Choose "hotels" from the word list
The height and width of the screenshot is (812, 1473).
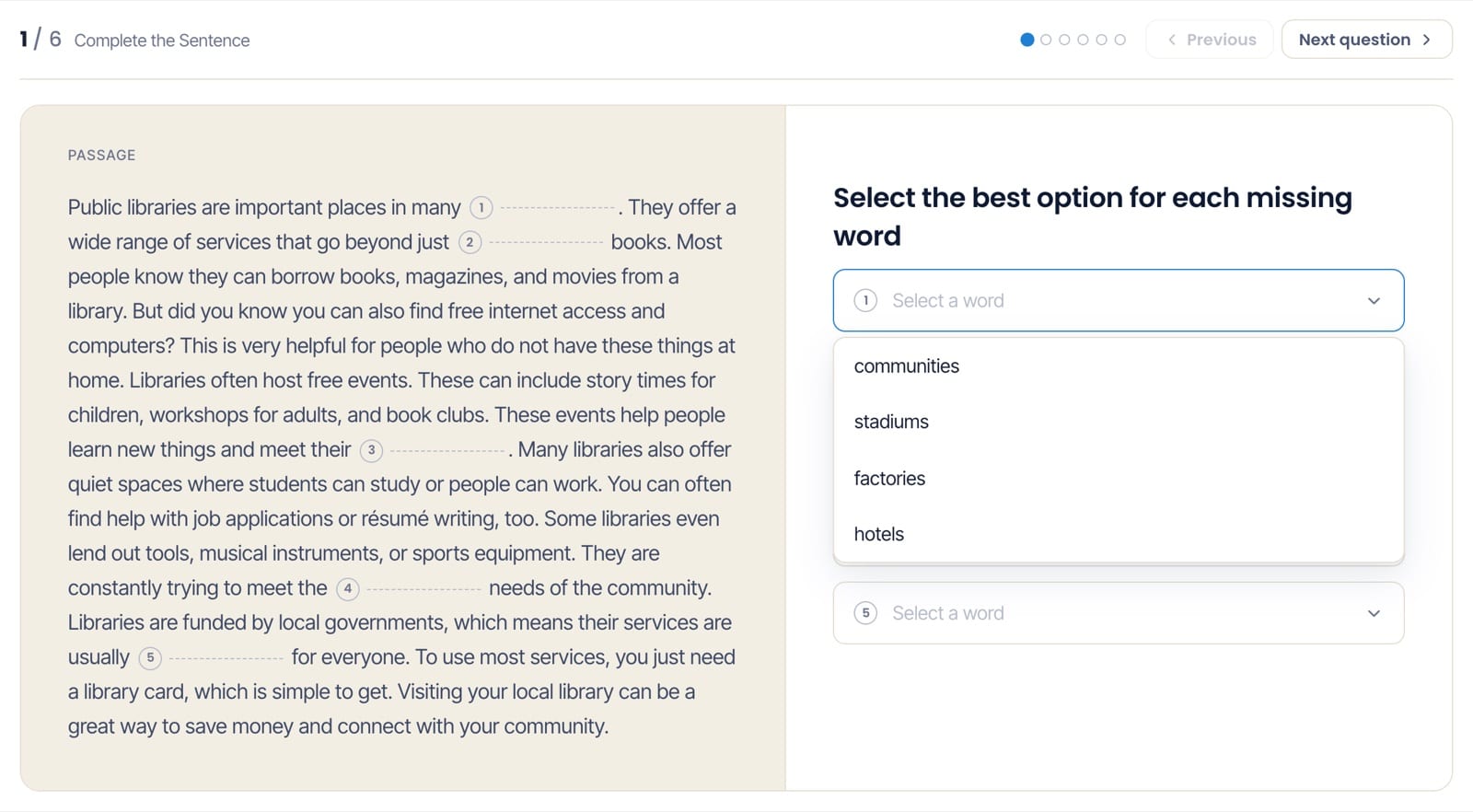click(x=1119, y=534)
